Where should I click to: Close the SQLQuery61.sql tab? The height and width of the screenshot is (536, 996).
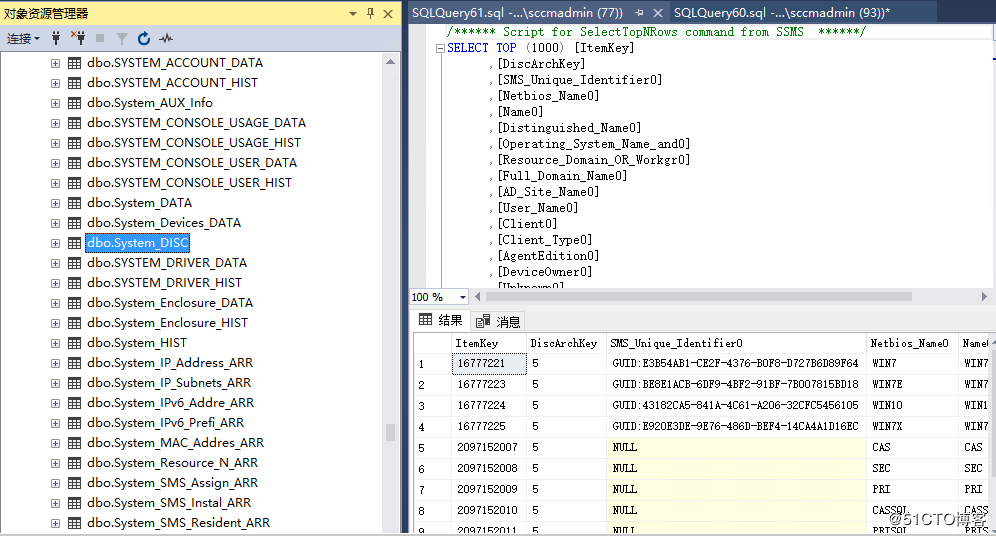coord(658,13)
